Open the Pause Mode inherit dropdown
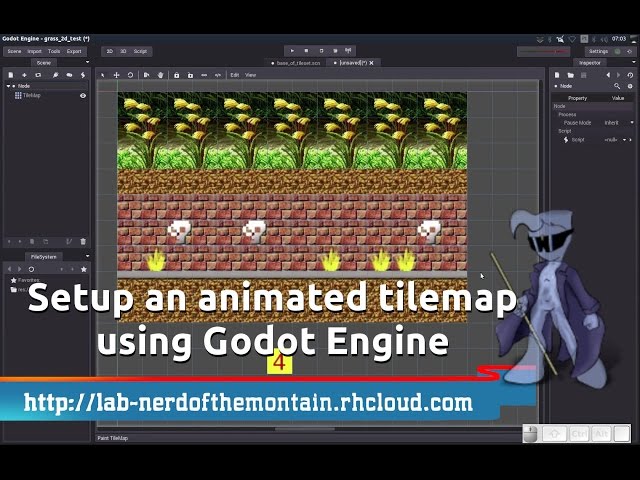Image resolution: width=640 pixels, height=480 pixels. pos(618,122)
